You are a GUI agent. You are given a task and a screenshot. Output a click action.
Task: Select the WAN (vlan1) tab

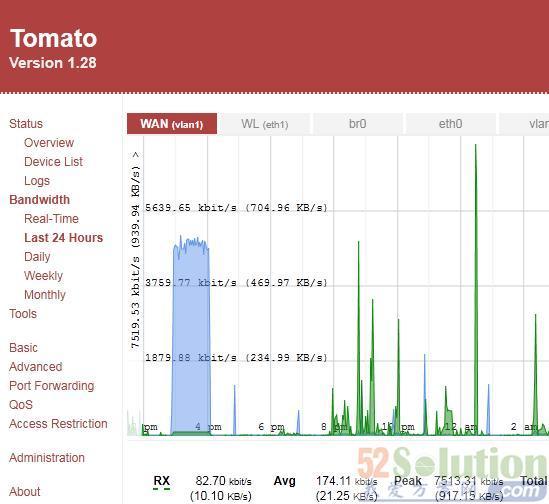click(x=172, y=124)
